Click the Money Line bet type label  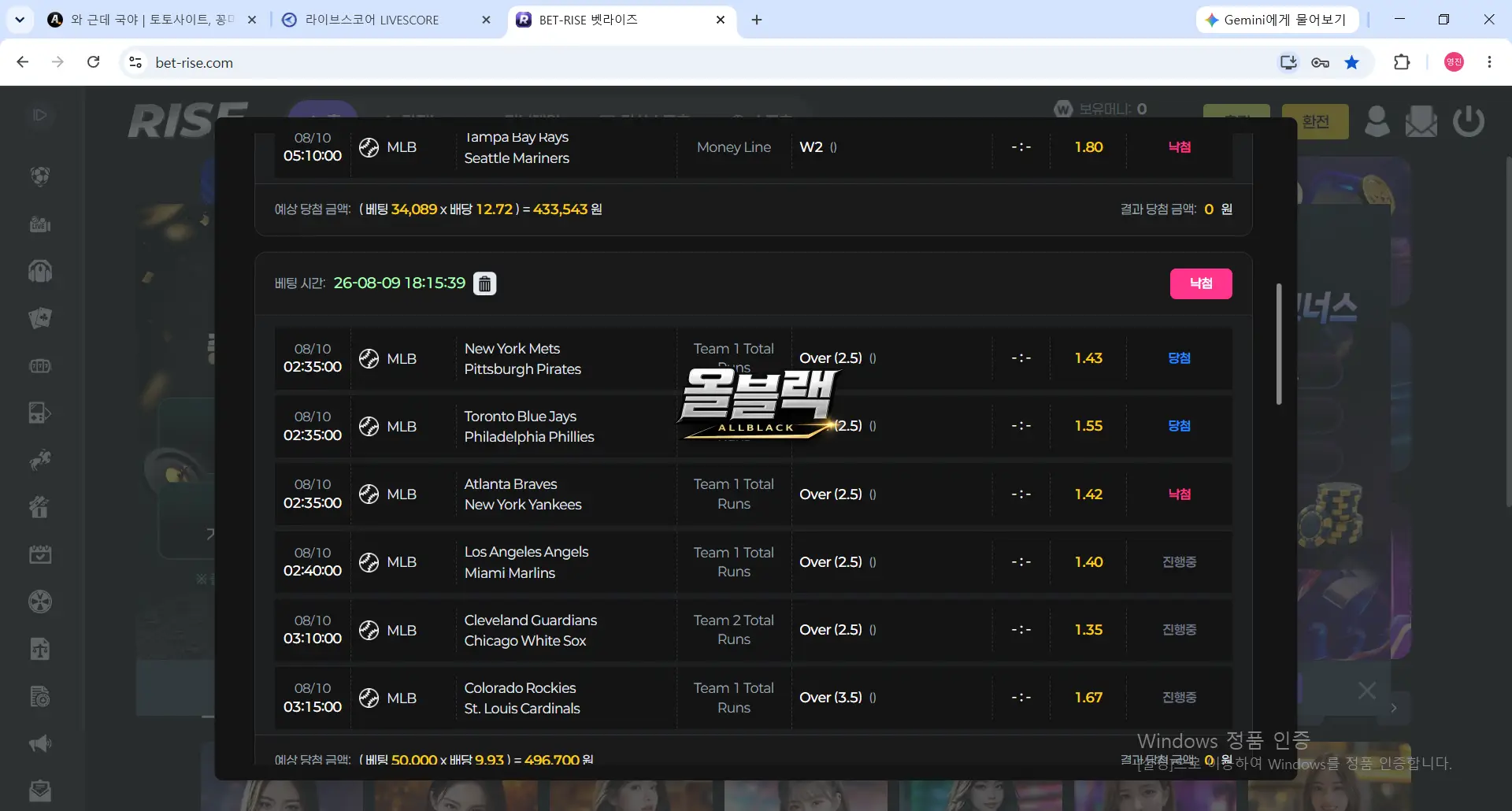734,147
